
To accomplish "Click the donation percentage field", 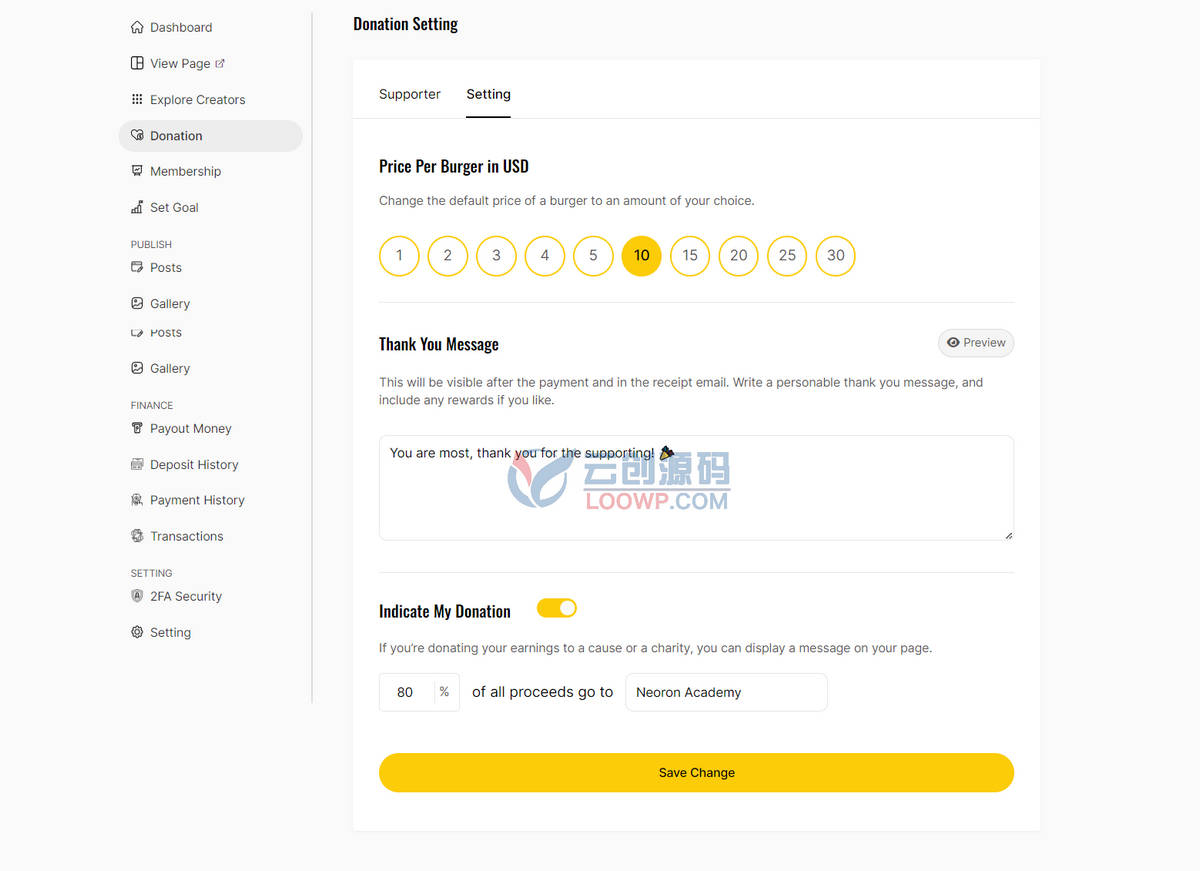I will click(406, 692).
